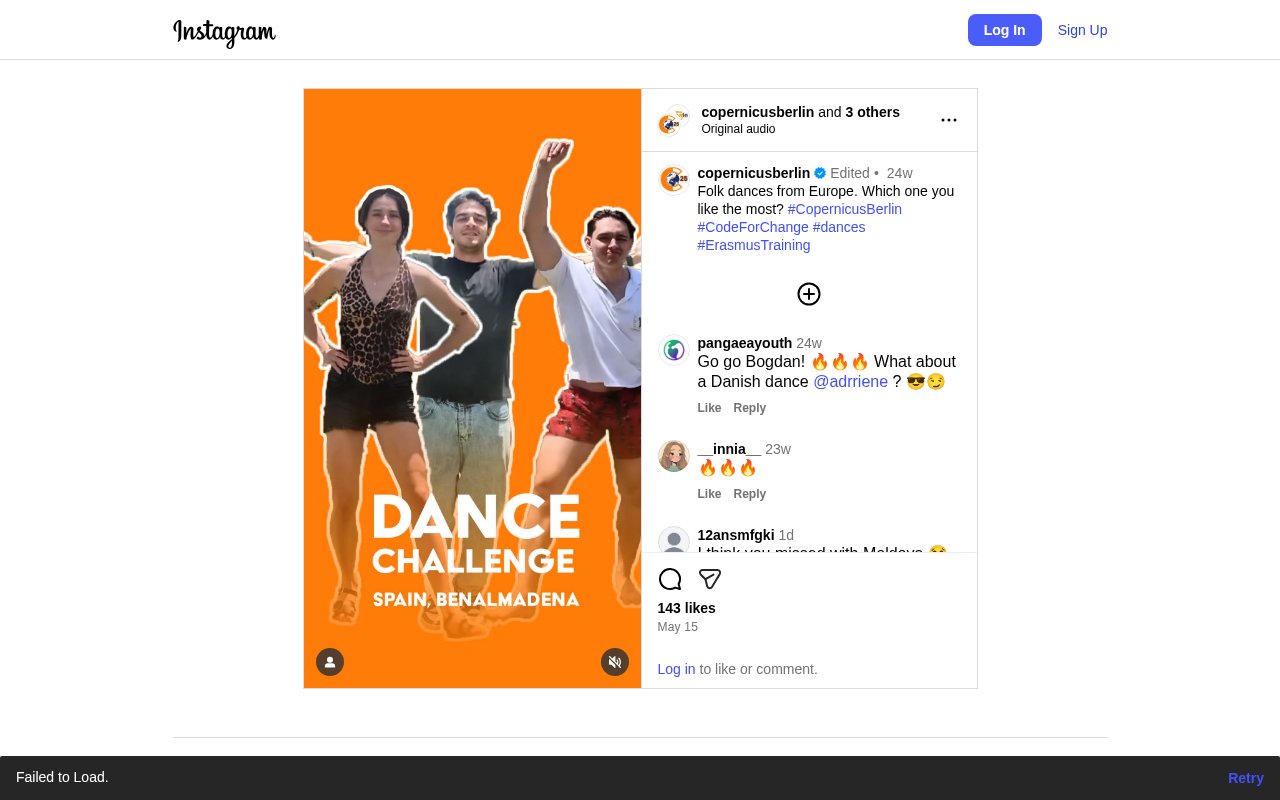Click the share paper plane icon

point(710,579)
